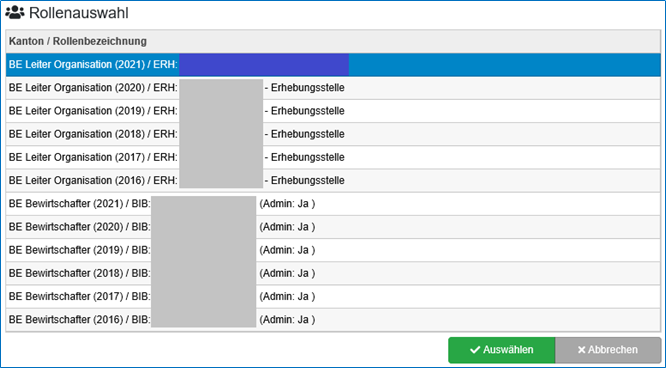Choose BE Bewirtschafter (2017) row

click(333, 296)
